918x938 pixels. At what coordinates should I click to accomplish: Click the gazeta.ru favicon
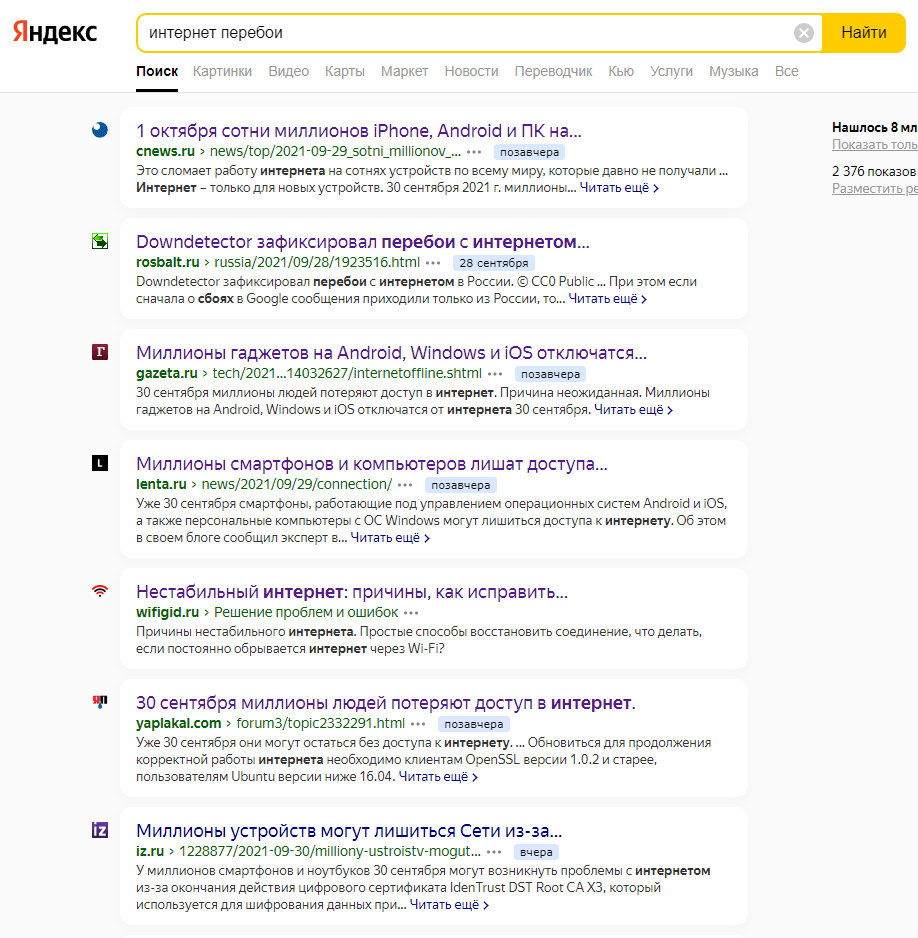tap(100, 352)
